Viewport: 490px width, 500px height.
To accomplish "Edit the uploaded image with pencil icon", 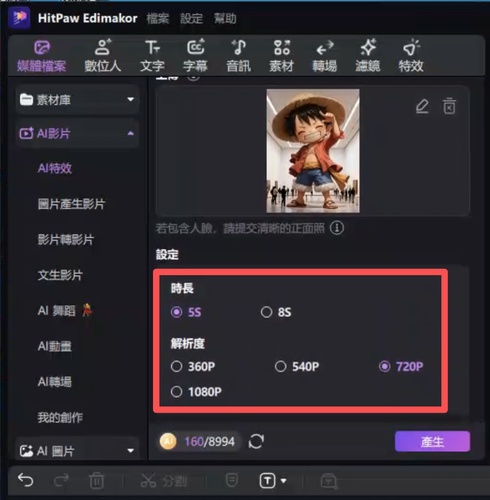I will pos(422,106).
